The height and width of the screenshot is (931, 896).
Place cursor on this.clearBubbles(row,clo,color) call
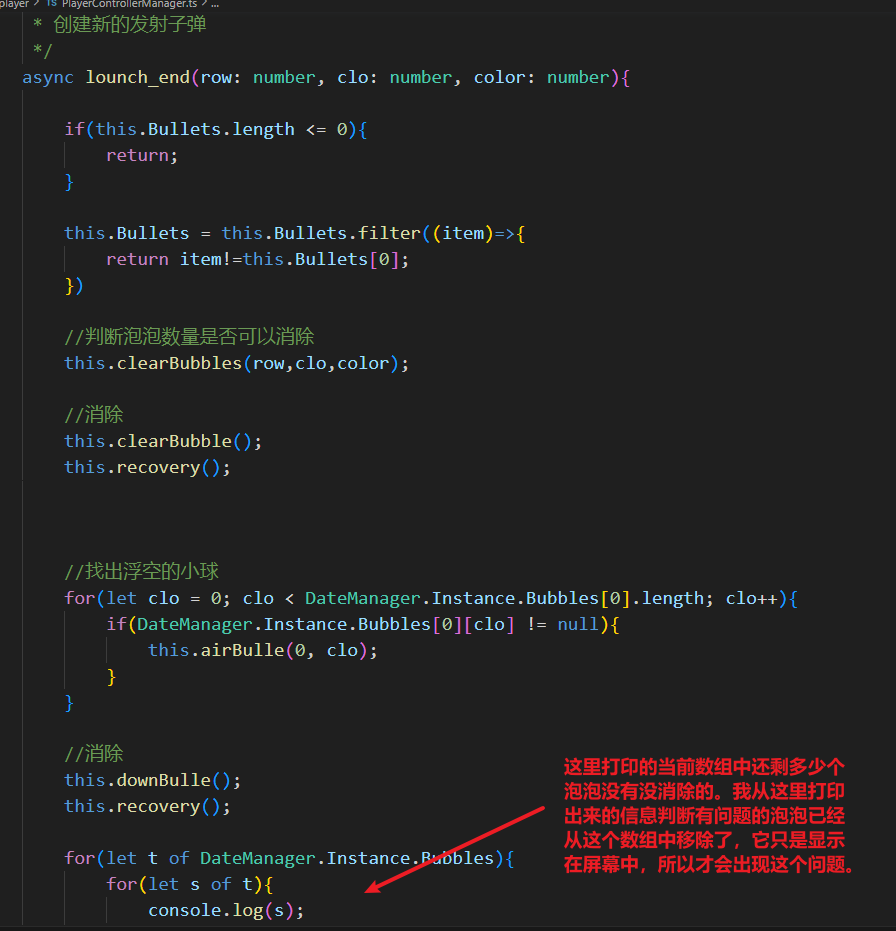point(236,363)
